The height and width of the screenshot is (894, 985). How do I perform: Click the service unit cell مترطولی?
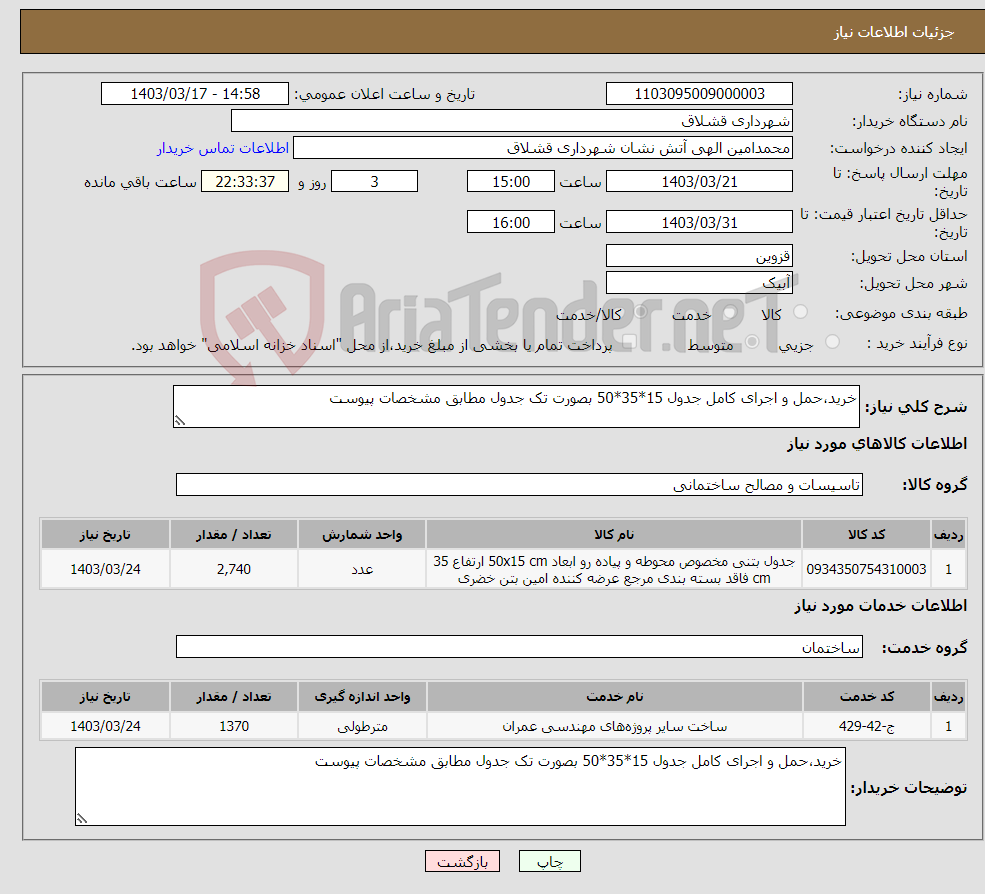[362, 726]
